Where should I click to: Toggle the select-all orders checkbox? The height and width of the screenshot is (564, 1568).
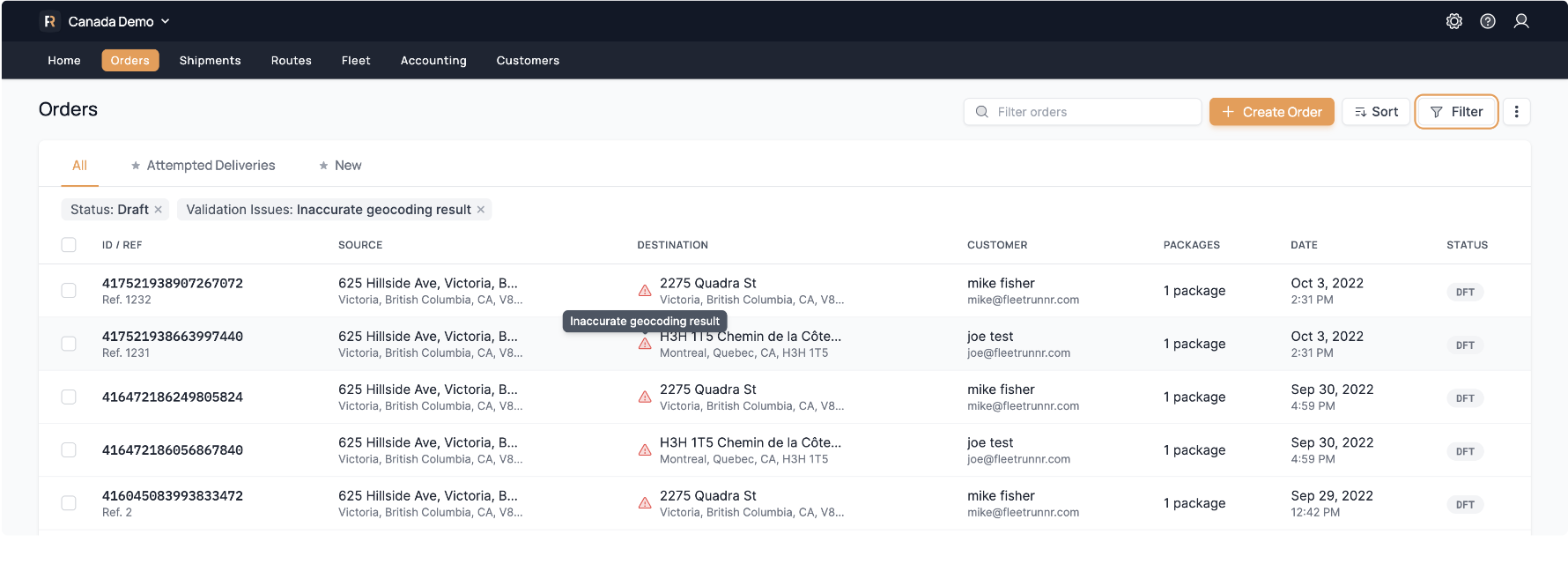point(69,245)
